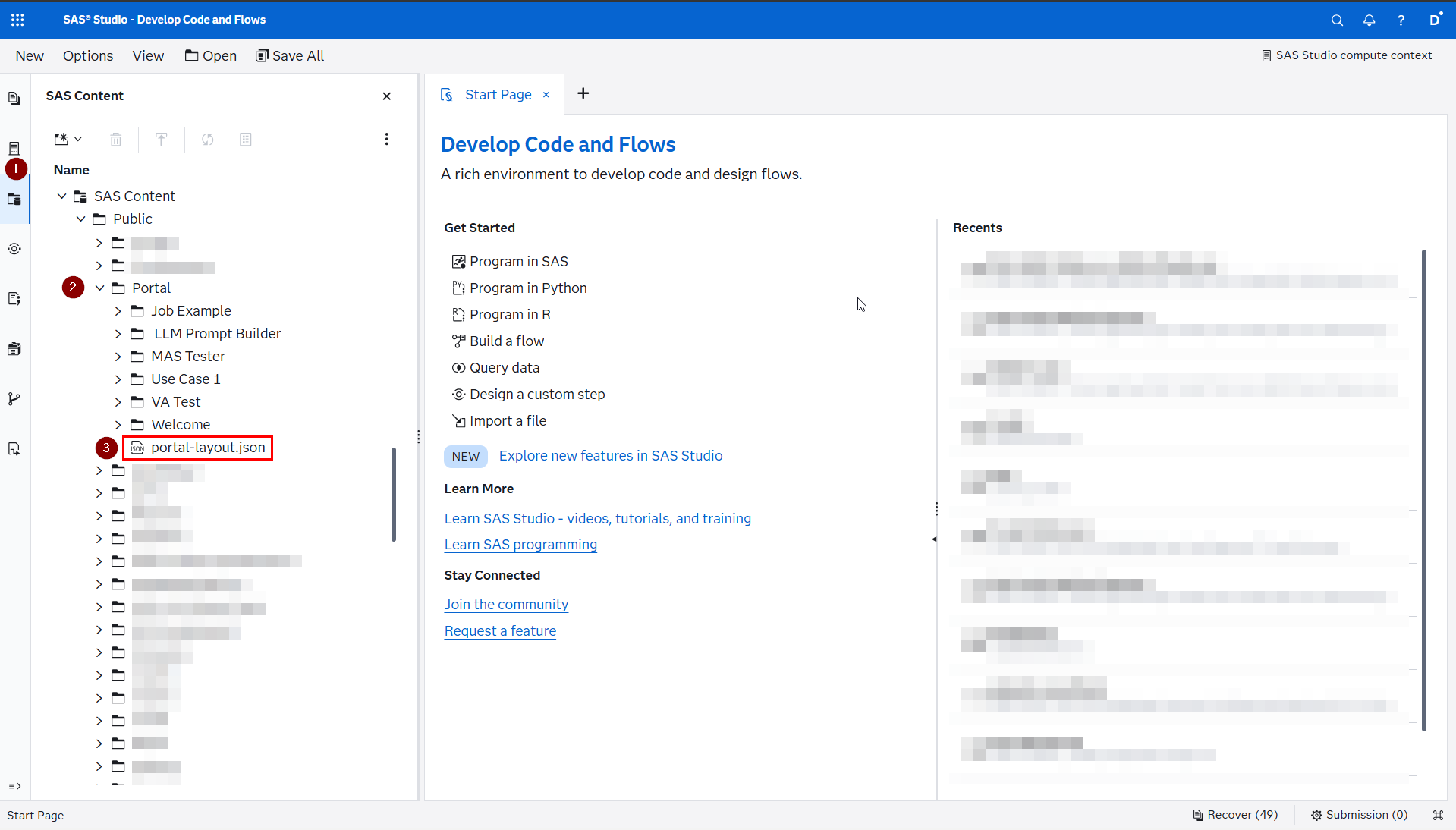Open Learn SAS Studio videos and tutorials link
The image size is (1456, 830).
tap(598, 519)
